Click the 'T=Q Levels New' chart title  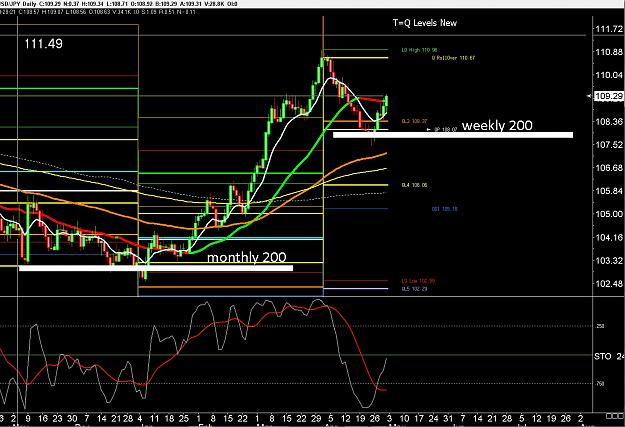(x=425, y=23)
